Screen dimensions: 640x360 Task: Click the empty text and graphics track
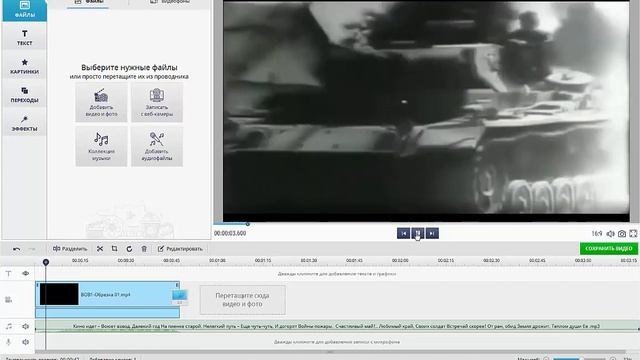click(337, 273)
